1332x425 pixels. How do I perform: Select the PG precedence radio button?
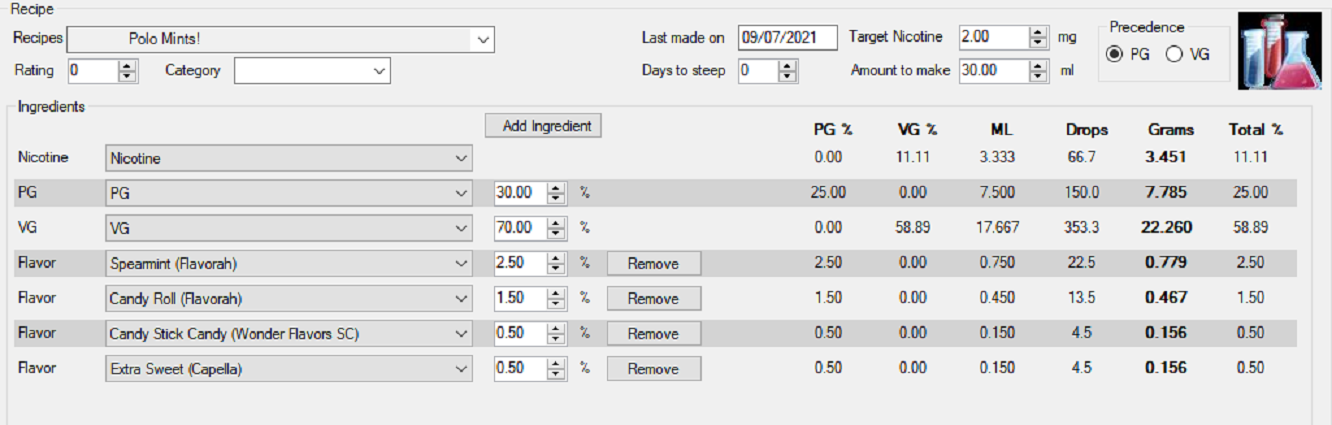pos(1115,54)
